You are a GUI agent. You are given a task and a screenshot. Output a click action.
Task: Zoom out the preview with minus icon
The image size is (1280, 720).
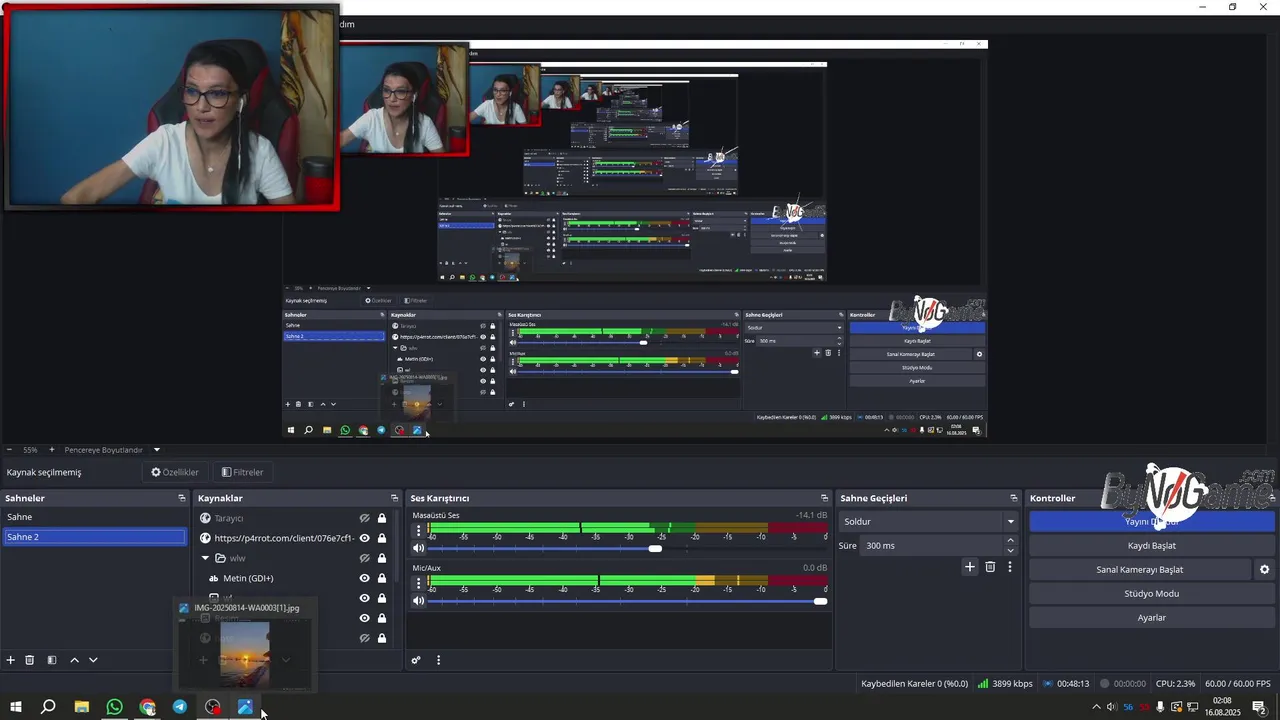pos(9,450)
